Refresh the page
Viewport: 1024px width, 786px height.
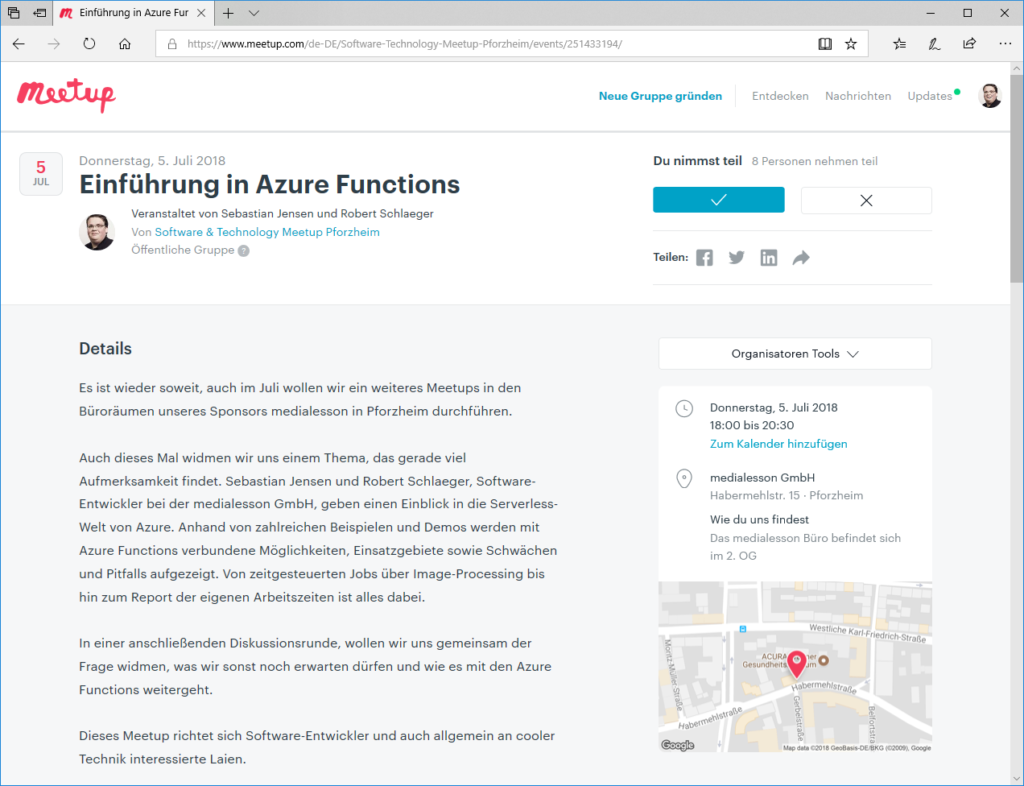[x=89, y=44]
